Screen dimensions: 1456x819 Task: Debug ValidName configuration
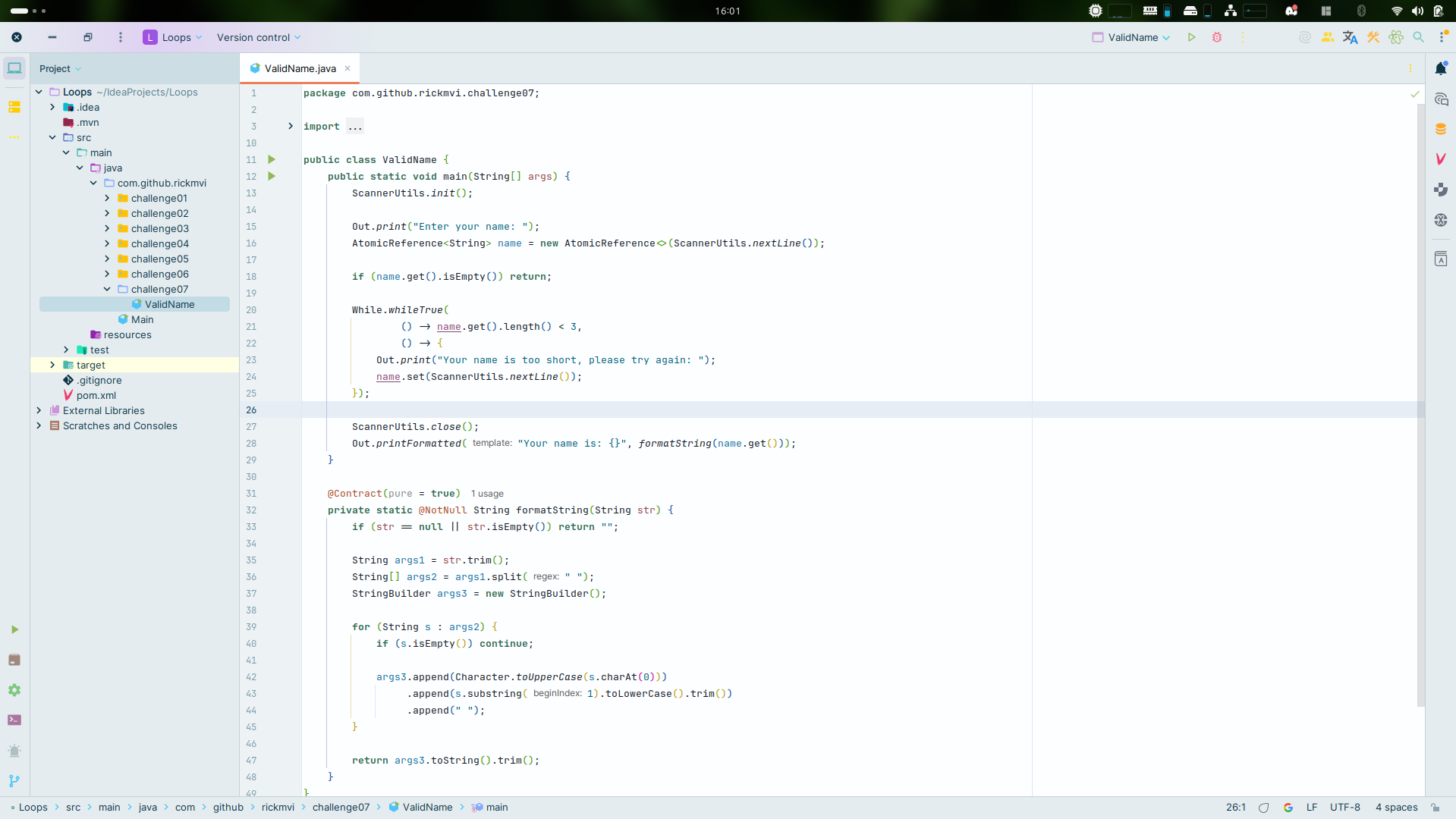coord(1217,37)
